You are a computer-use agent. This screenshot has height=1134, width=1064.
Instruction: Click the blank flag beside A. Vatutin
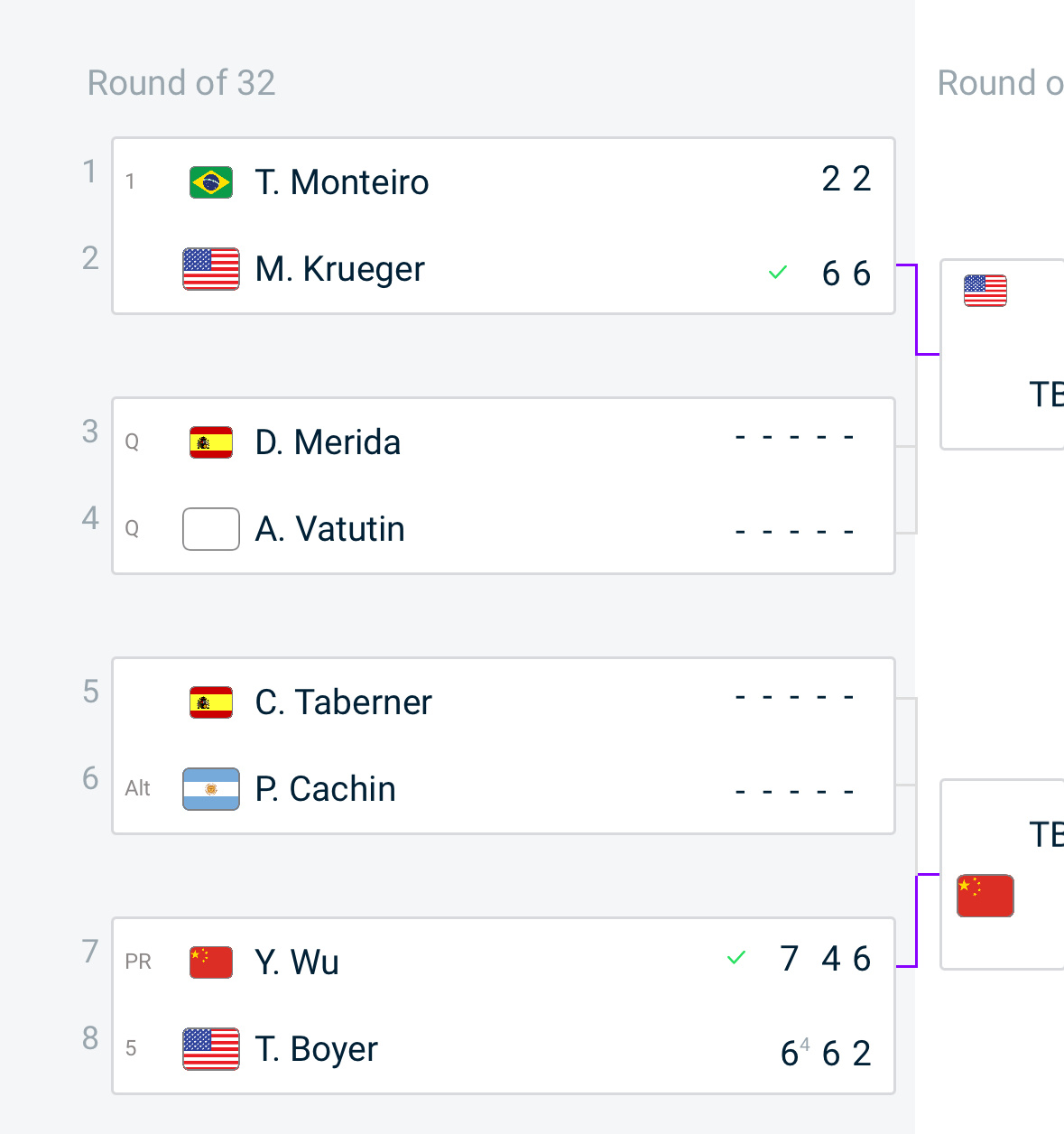coord(211,529)
